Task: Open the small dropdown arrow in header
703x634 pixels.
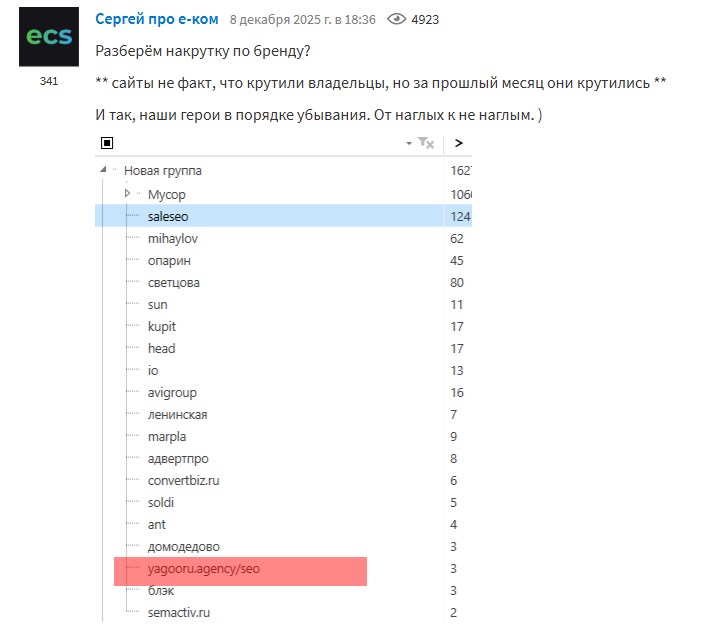Action: click(409, 144)
